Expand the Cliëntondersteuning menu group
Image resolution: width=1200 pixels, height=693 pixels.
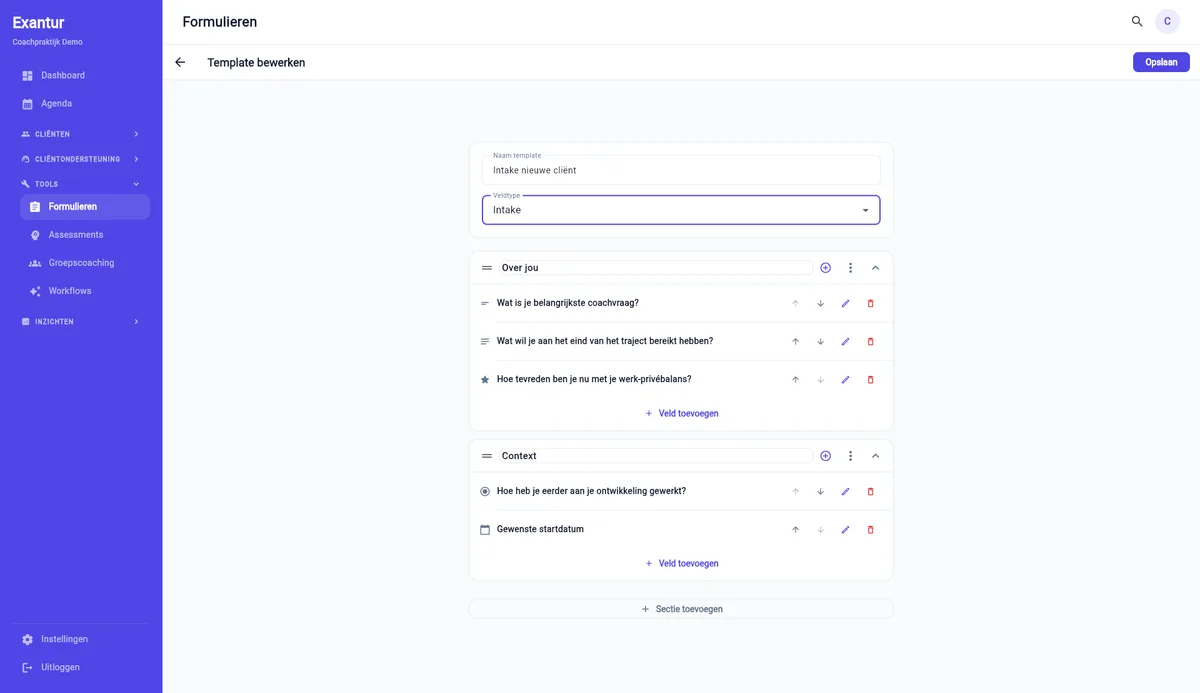81,159
